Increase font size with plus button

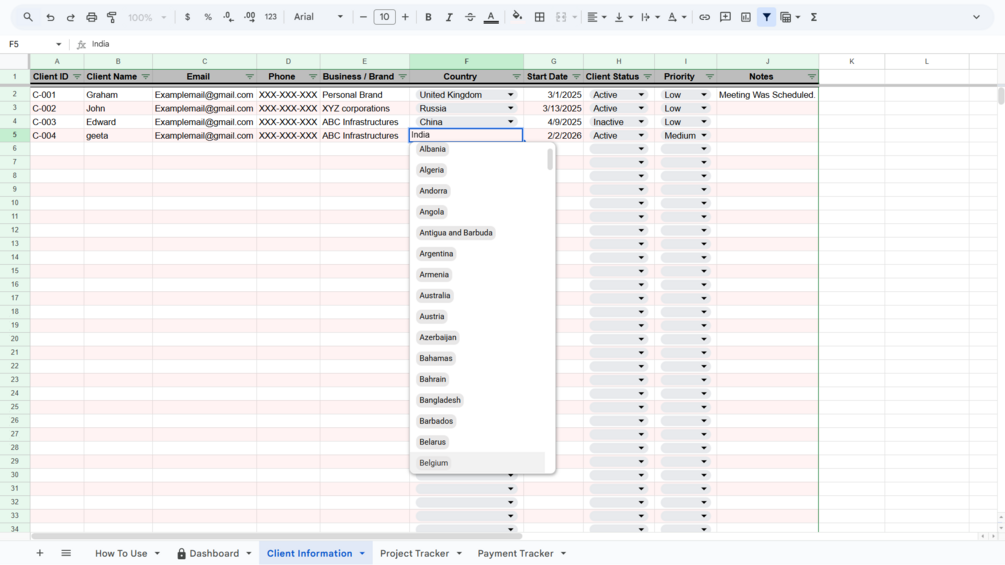(x=405, y=17)
